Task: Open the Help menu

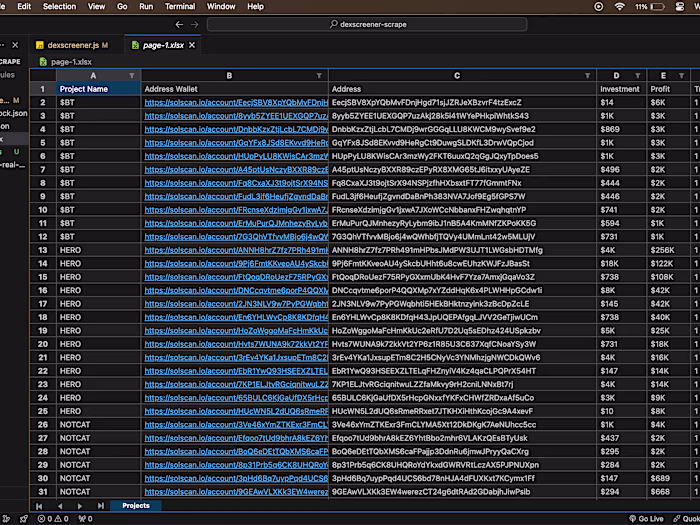Action: click(x=255, y=7)
